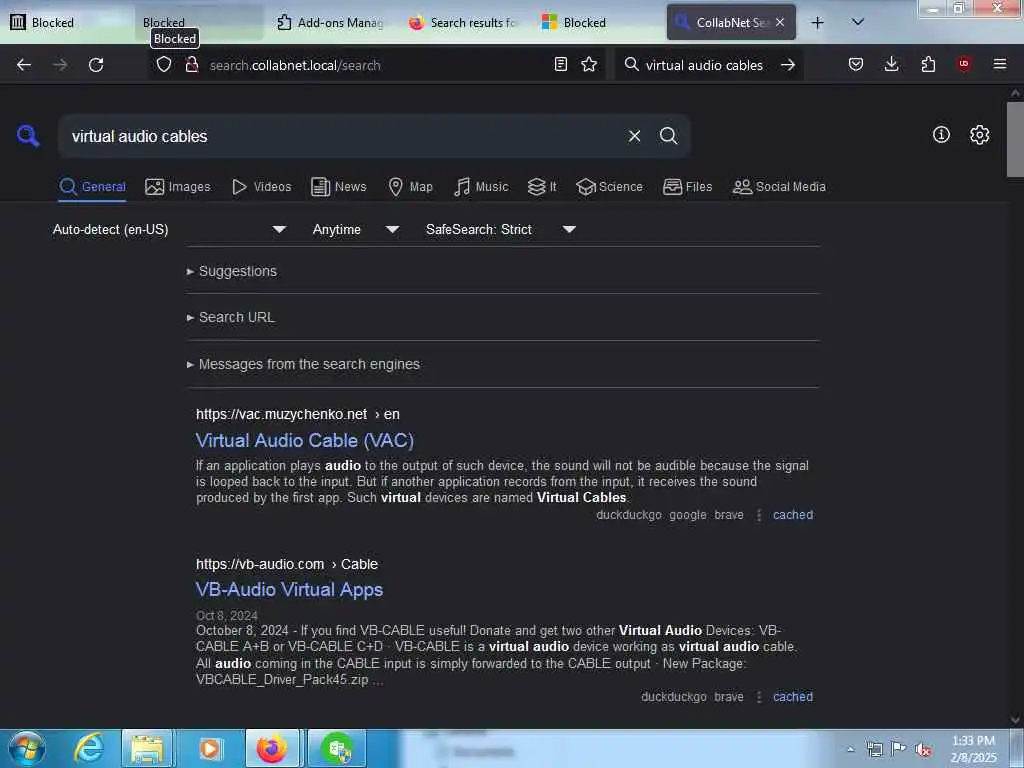Image resolution: width=1024 pixels, height=768 pixels.
Task: Open more options dots for VAC result
Action: point(759,515)
